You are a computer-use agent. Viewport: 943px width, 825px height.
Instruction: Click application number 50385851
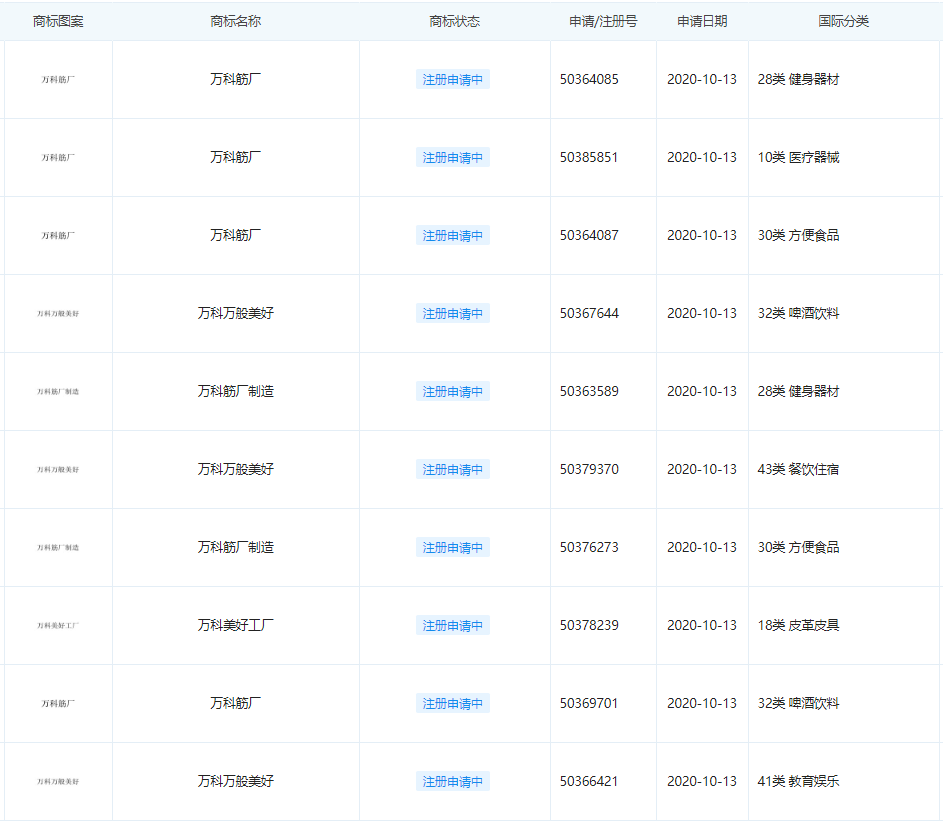point(589,158)
